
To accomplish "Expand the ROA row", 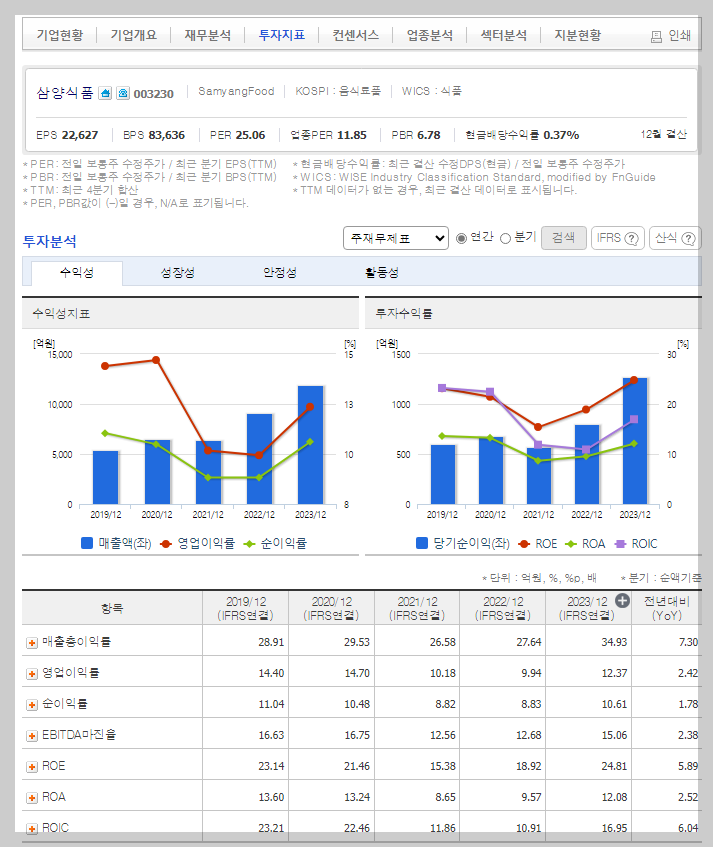I will tap(32, 798).
